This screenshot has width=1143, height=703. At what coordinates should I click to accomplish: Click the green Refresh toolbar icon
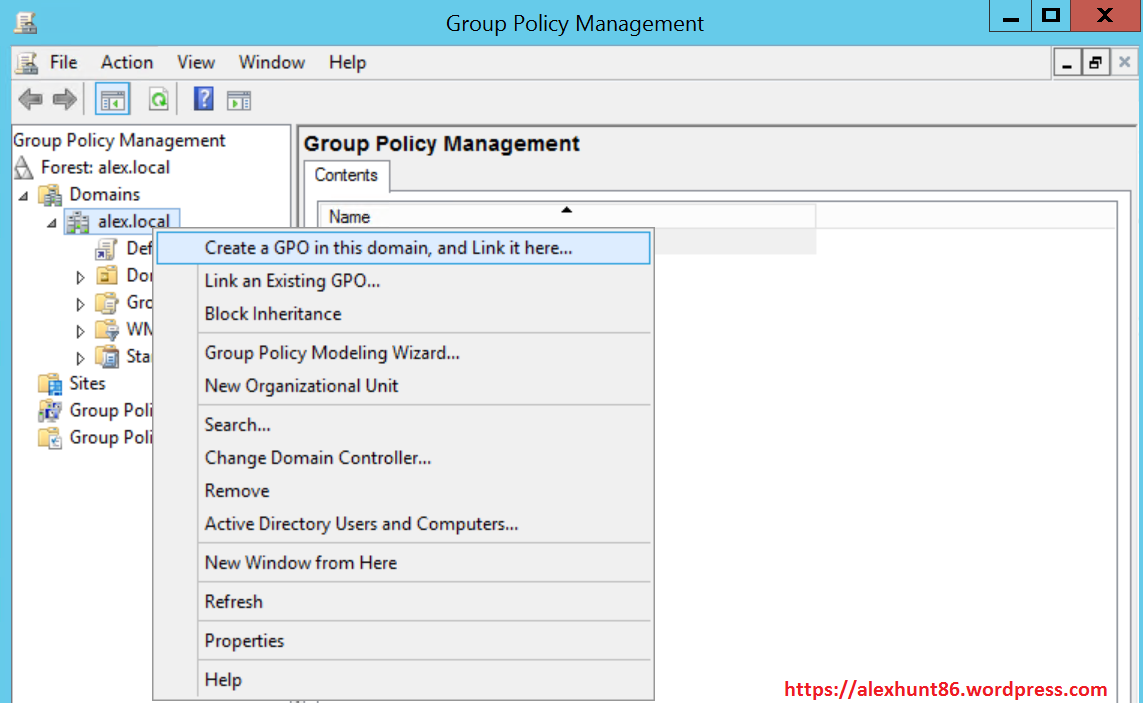pos(158,99)
